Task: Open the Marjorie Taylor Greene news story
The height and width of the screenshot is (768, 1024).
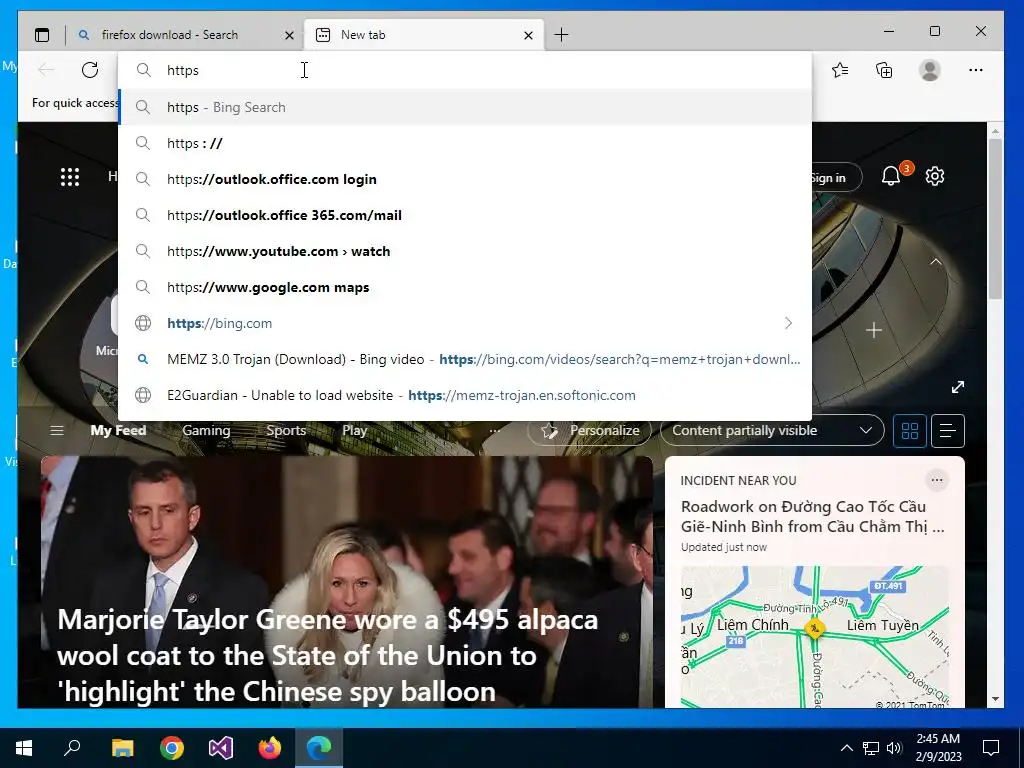Action: pyautogui.click(x=346, y=582)
